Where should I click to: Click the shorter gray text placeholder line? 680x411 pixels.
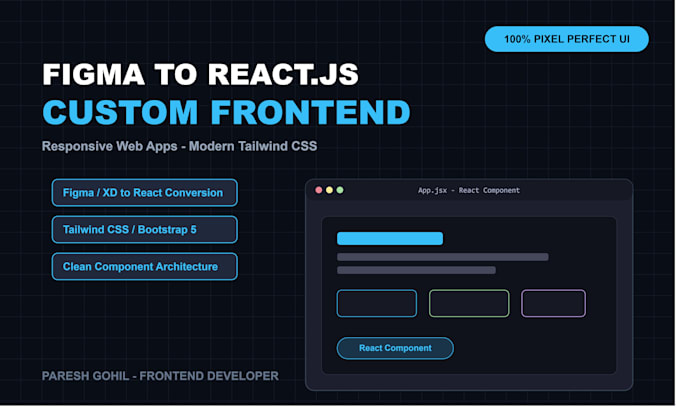click(x=416, y=270)
